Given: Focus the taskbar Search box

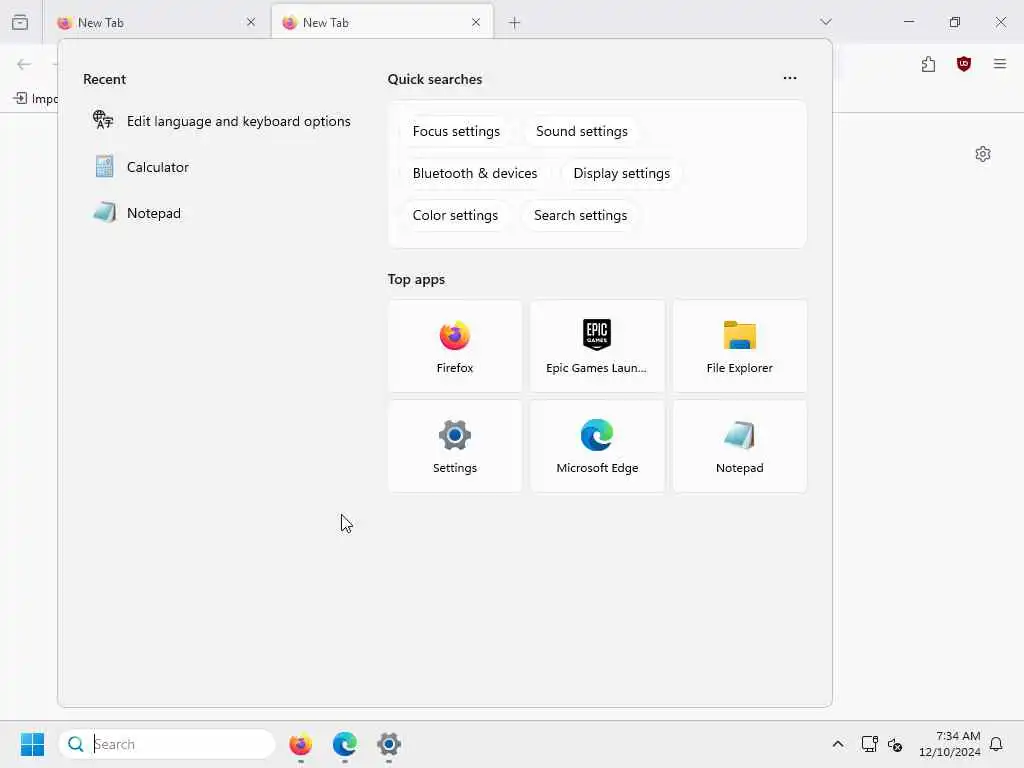Looking at the screenshot, I should [167, 744].
